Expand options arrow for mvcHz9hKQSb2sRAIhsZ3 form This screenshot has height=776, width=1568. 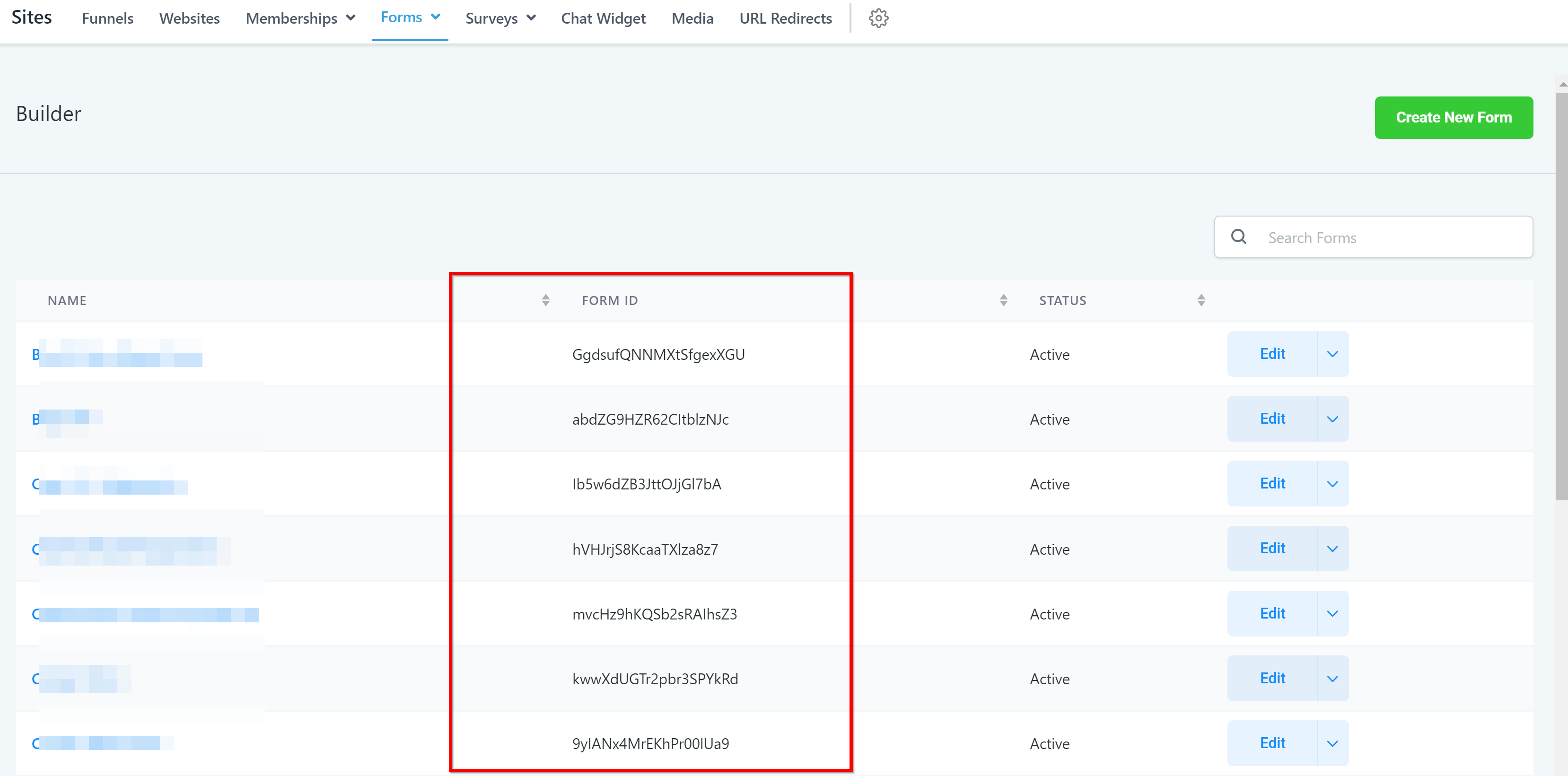pyautogui.click(x=1332, y=613)
